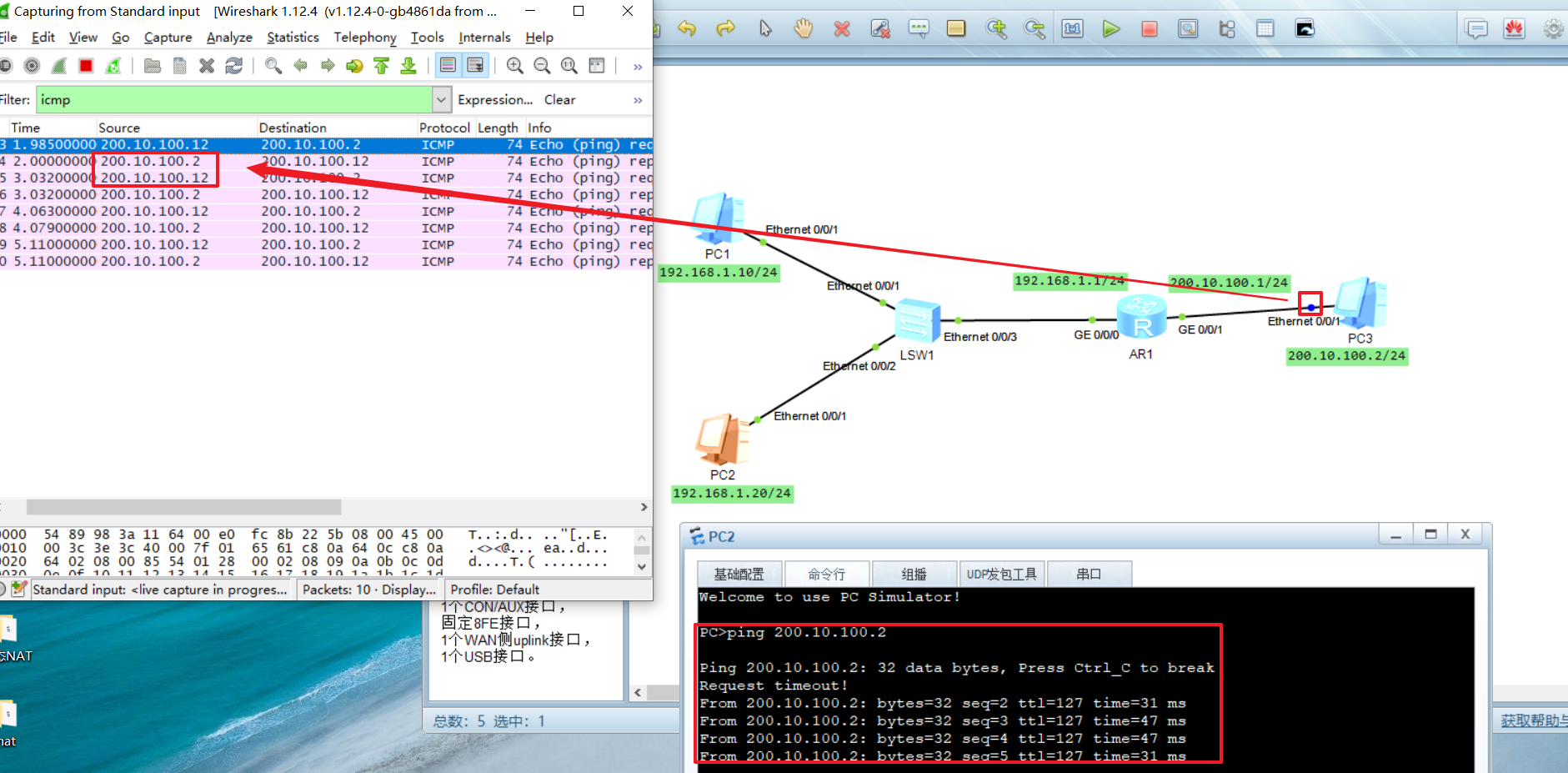Jump to the last packet
This screenshot has height=773, width=1568.
click(x=408, y=65)
